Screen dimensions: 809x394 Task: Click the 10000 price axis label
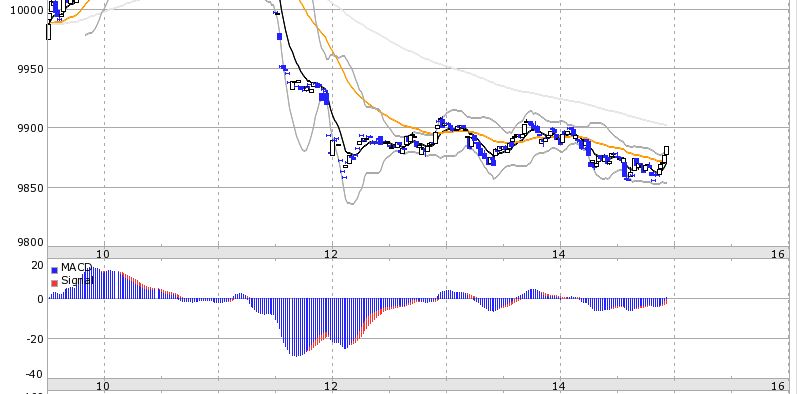point(27,10)
